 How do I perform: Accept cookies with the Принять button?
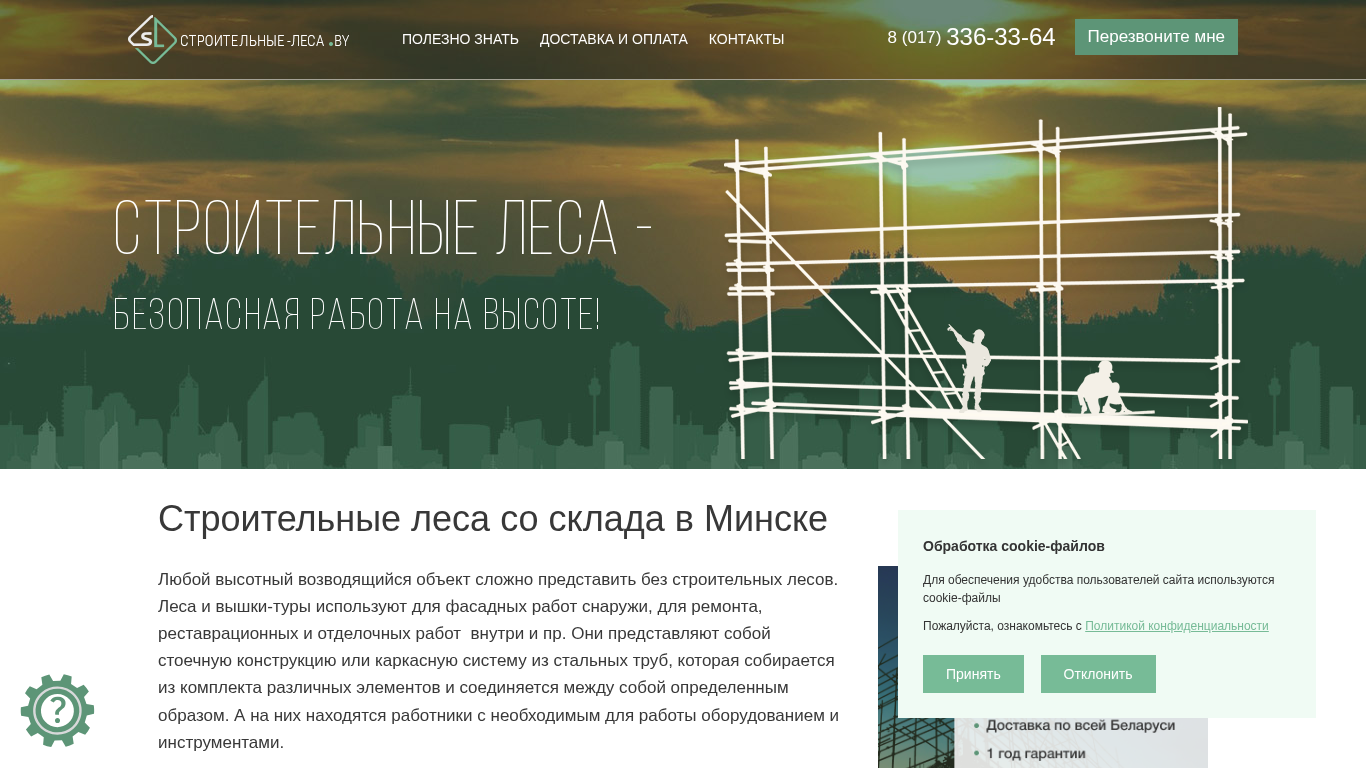pos(973,674)
